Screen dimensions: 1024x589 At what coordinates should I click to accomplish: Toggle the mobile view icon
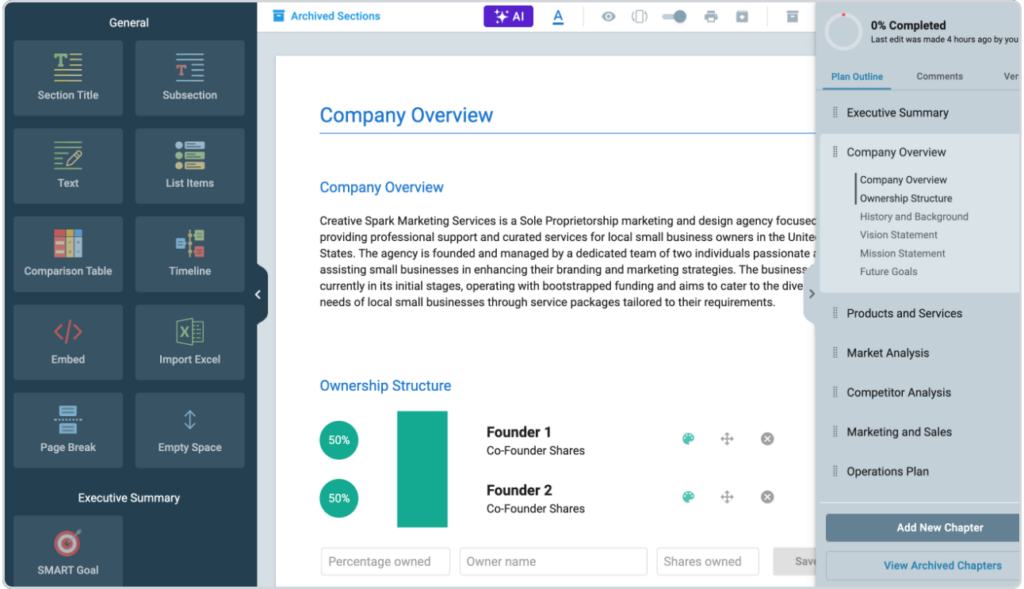(x=640, y=17)
